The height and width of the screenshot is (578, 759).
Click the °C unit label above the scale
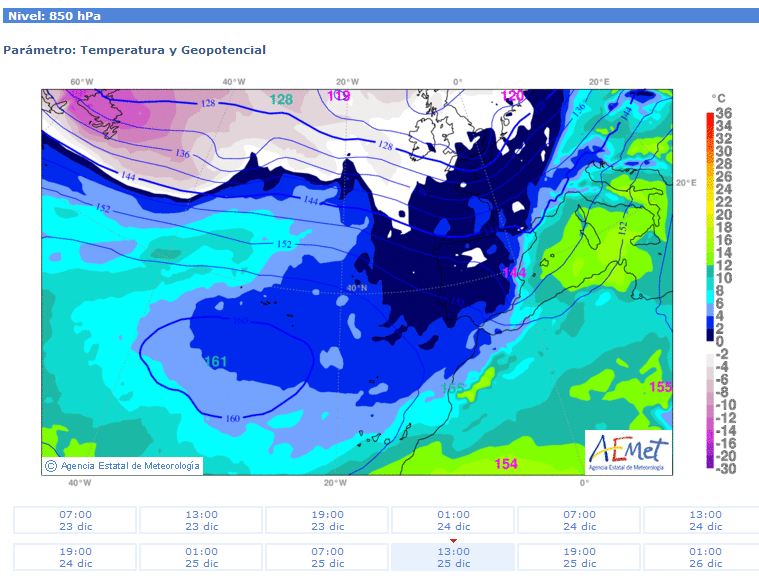point(718,98)
